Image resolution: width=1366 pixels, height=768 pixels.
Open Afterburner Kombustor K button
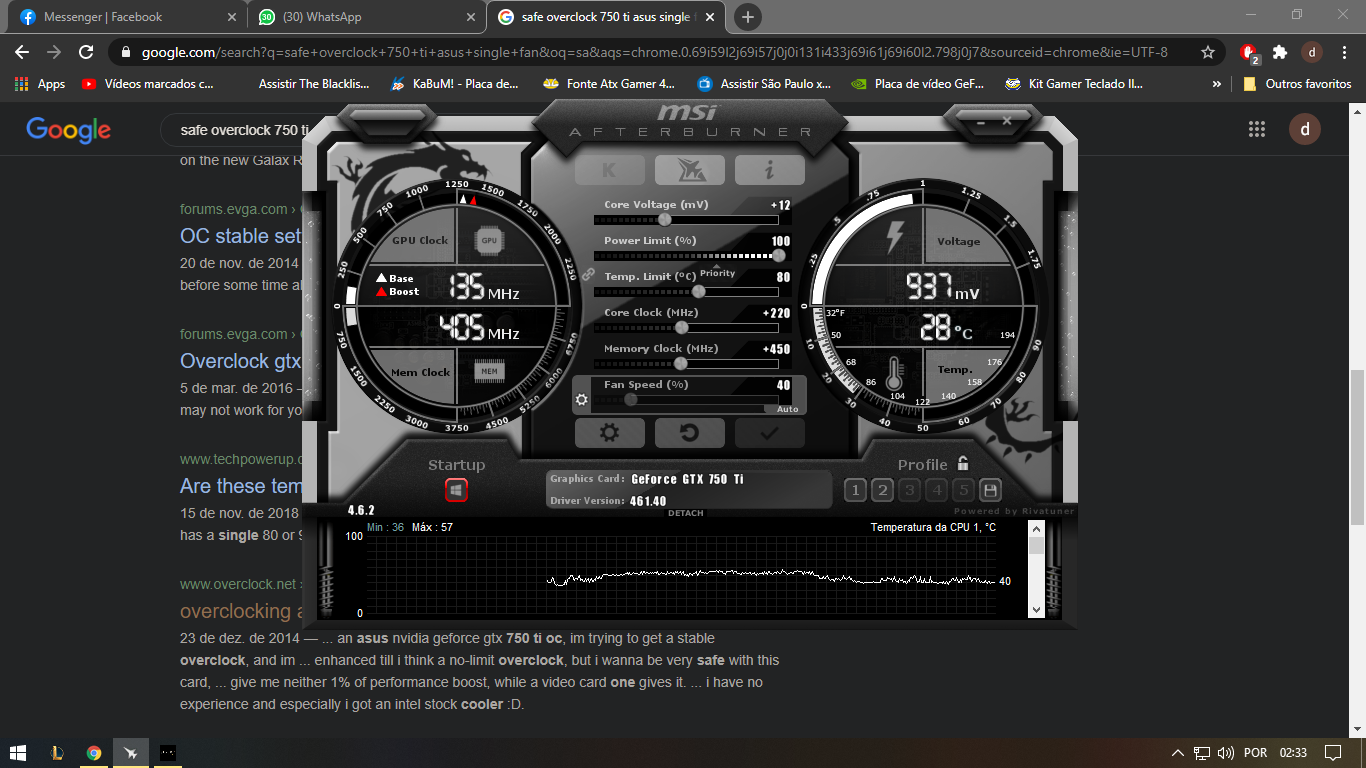click(609, 170)
